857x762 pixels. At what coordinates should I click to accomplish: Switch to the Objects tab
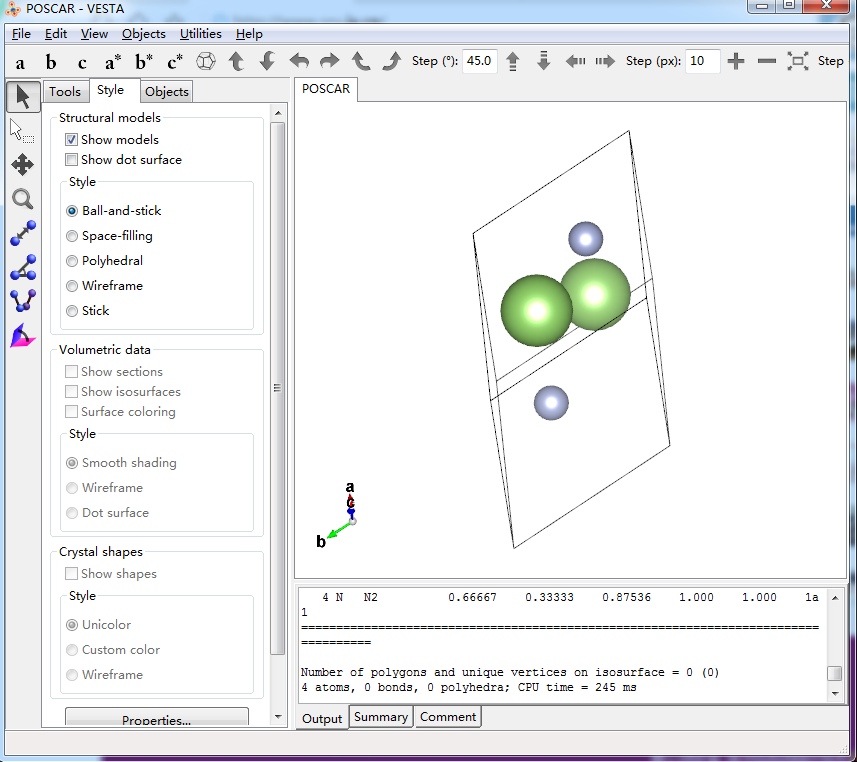pos(166,92)
